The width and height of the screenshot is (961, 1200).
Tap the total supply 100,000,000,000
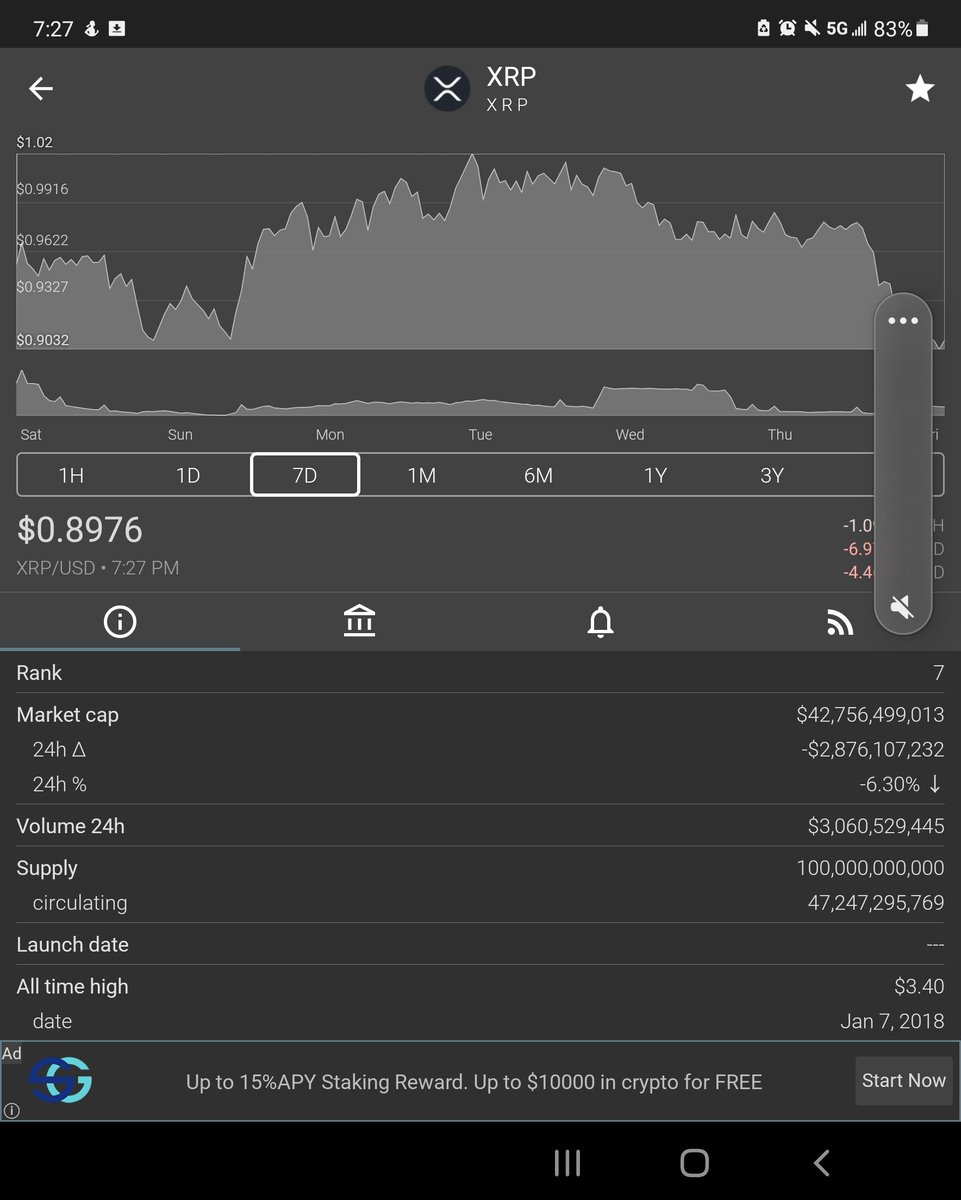point(870,868)
